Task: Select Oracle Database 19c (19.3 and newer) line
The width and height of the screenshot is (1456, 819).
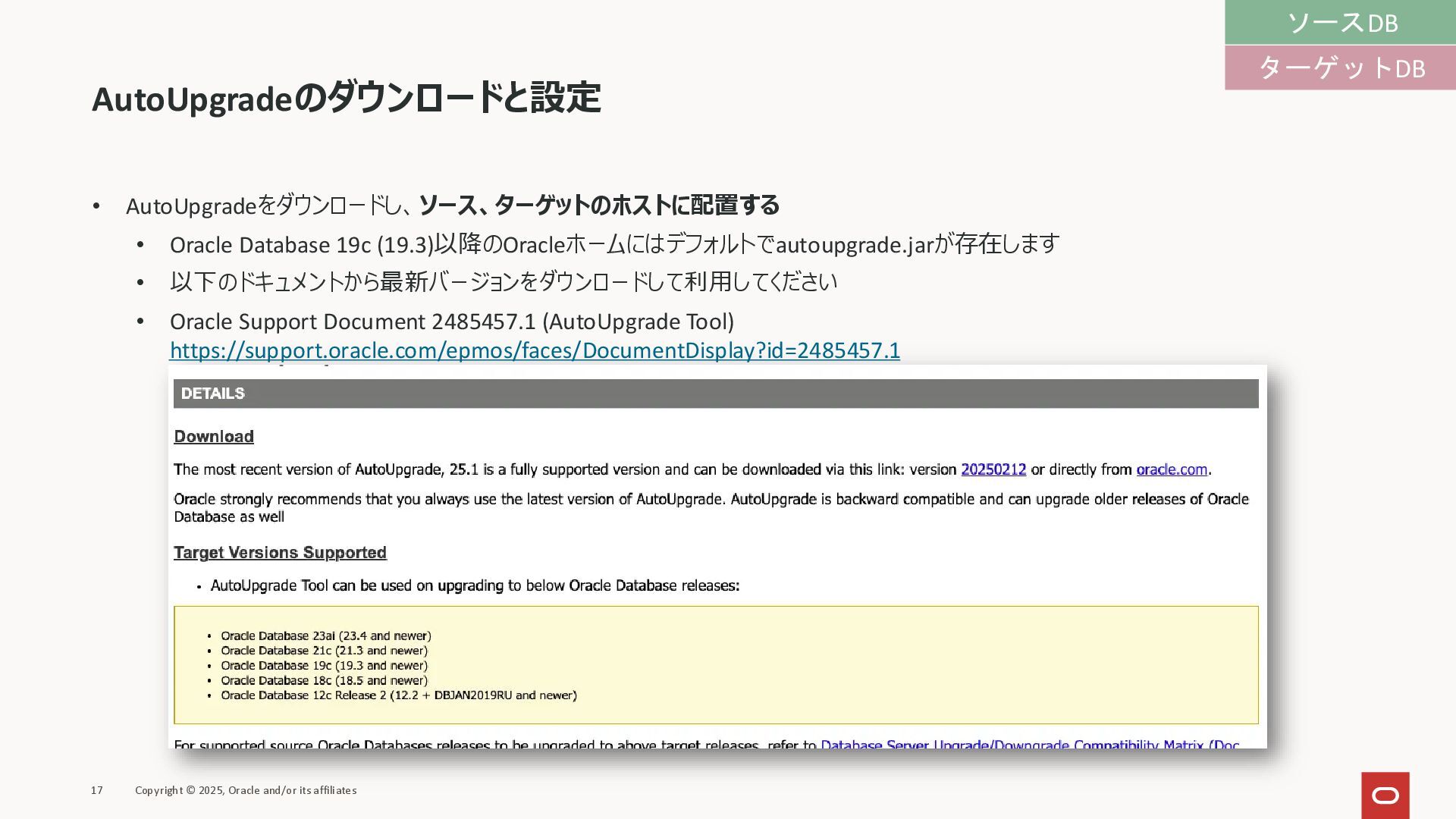Action: click(324, 666)
